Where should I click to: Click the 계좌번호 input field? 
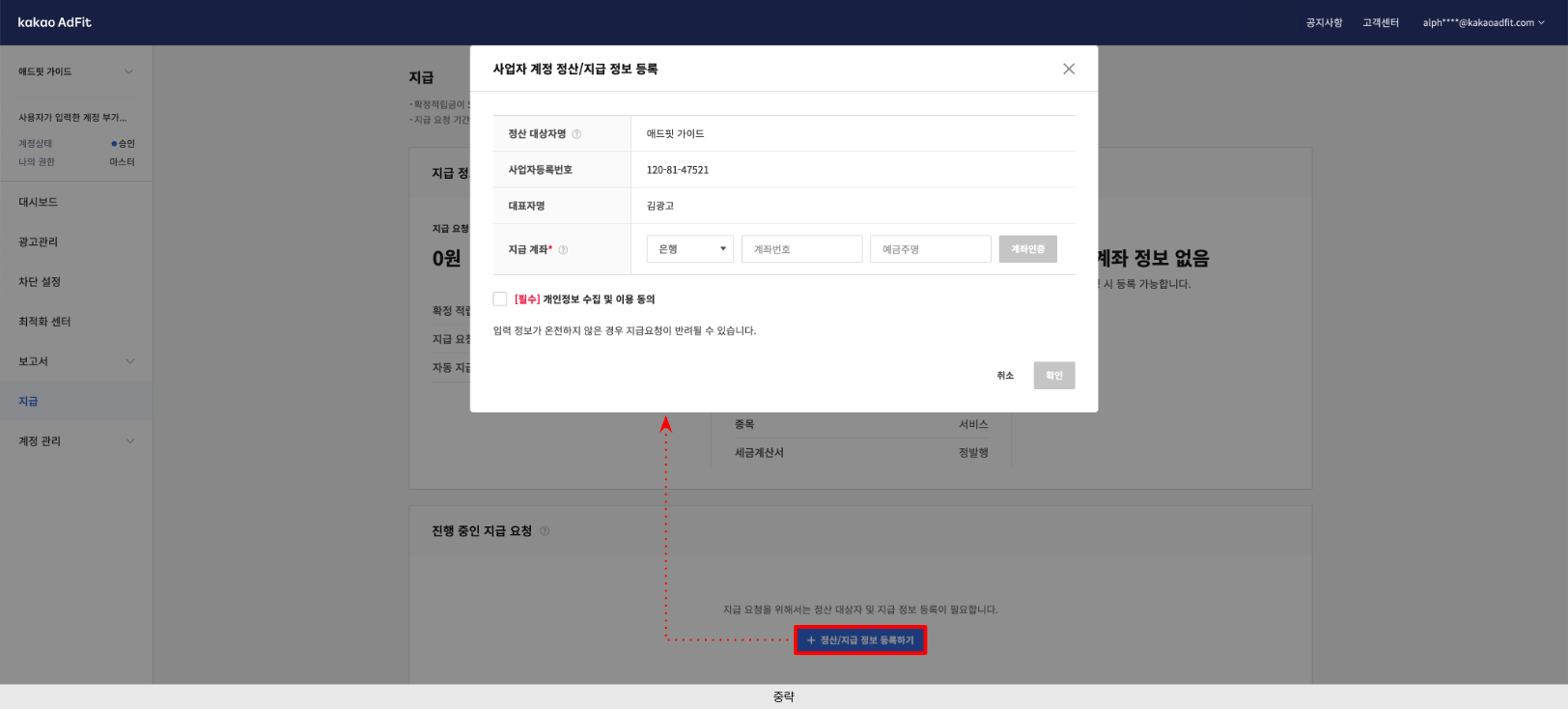[x=801, y=249]
